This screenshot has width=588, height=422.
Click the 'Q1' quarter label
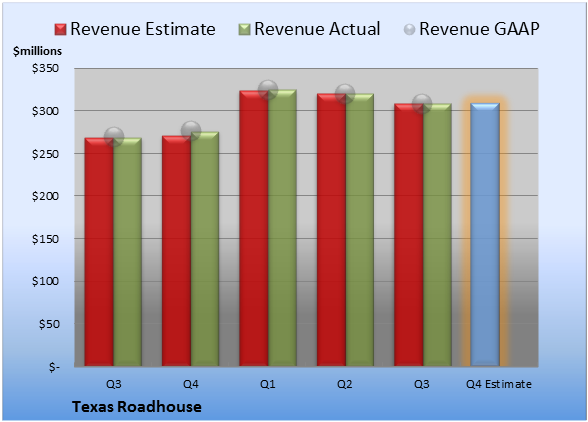(268, 384)
